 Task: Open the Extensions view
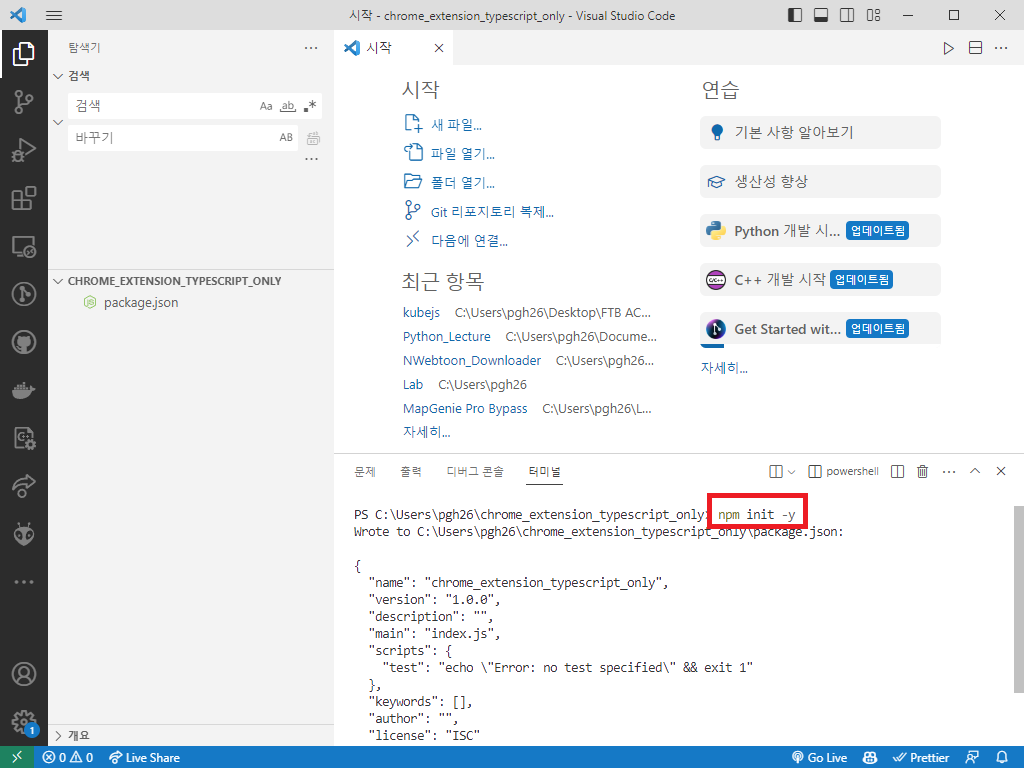[24, 199]
